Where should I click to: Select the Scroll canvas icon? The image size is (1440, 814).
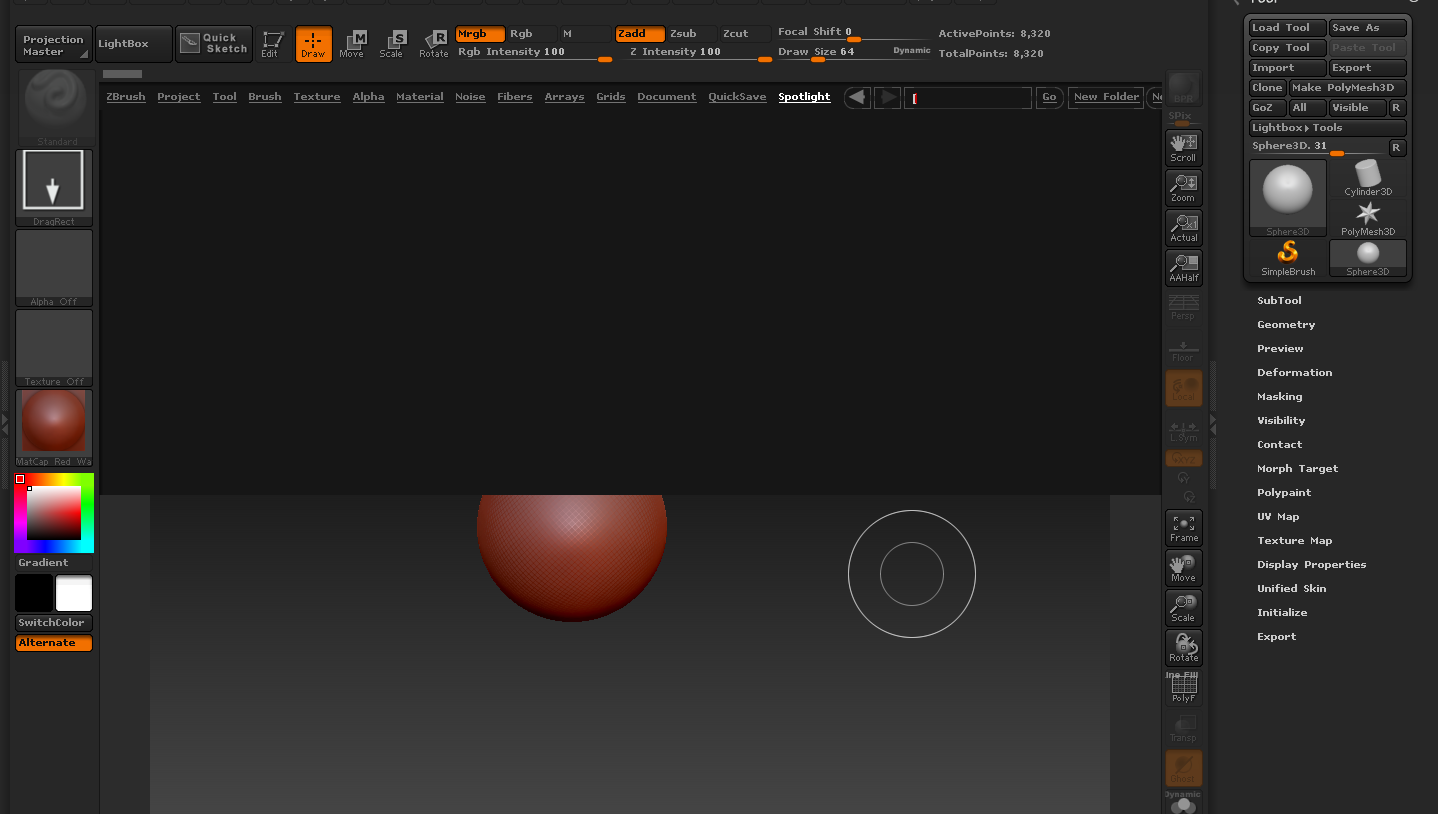(1184, 148)
